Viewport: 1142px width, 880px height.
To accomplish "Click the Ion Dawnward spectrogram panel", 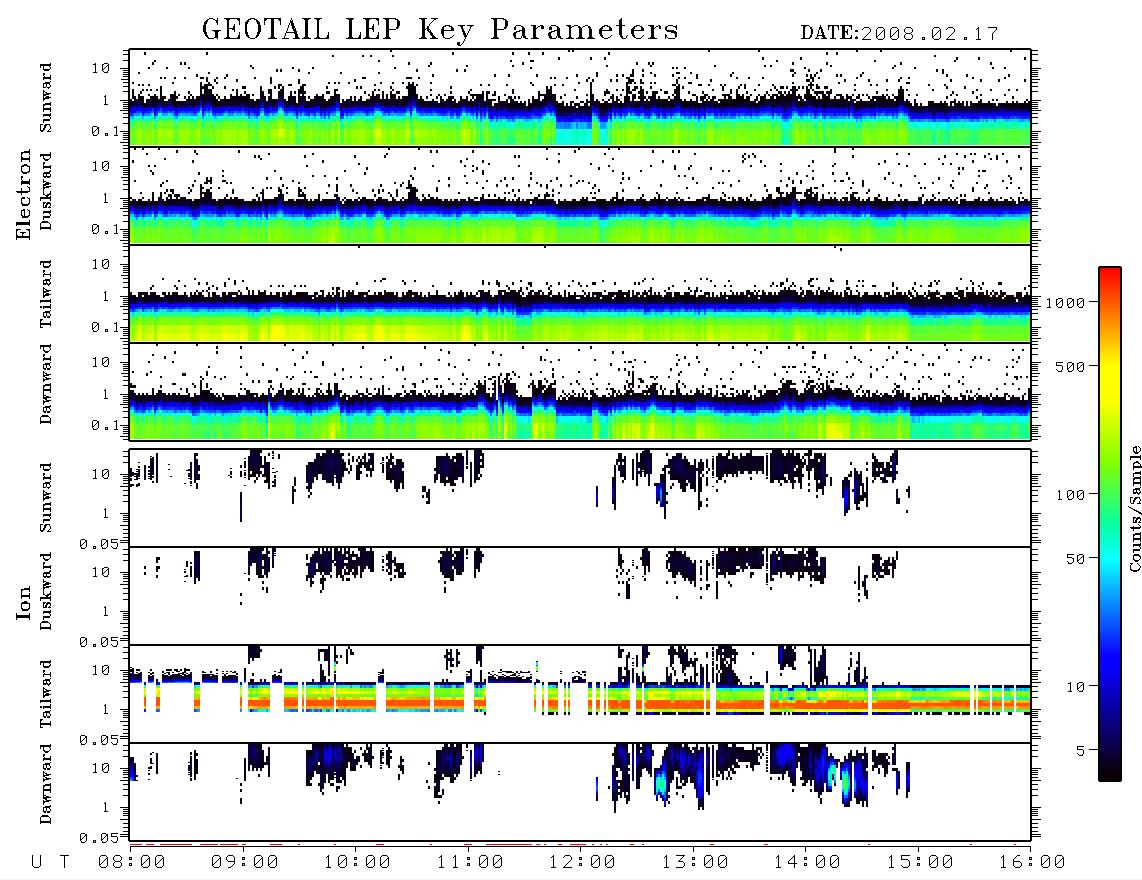I will click(x=580, y=792).
